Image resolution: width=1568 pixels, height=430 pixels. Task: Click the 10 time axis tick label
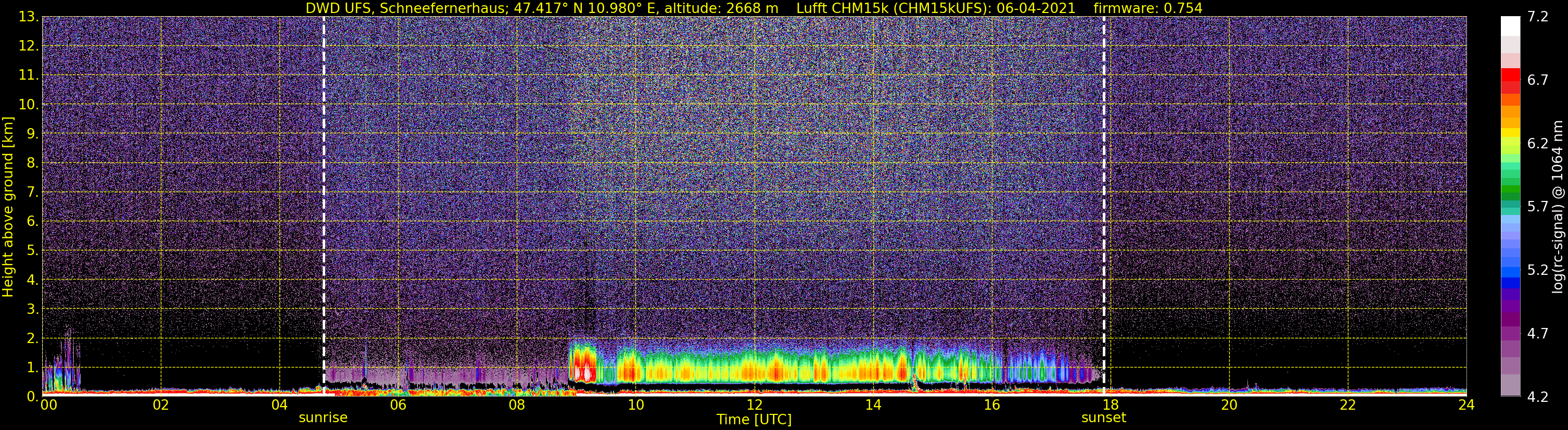(x=635, y=405)
